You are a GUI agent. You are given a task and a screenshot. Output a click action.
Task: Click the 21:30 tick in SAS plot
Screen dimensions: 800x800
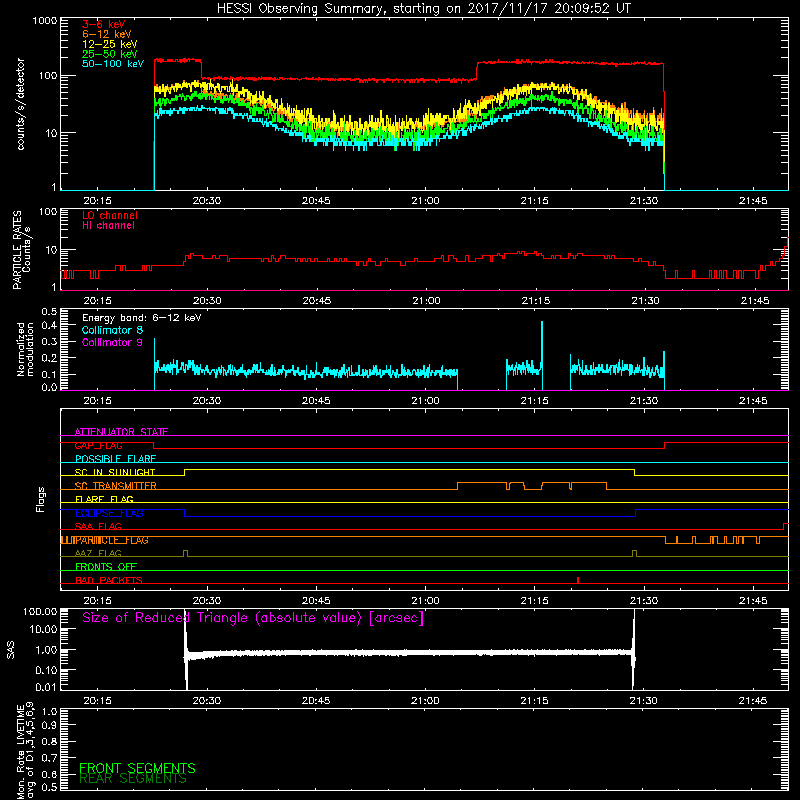click(x=643, y=701)
